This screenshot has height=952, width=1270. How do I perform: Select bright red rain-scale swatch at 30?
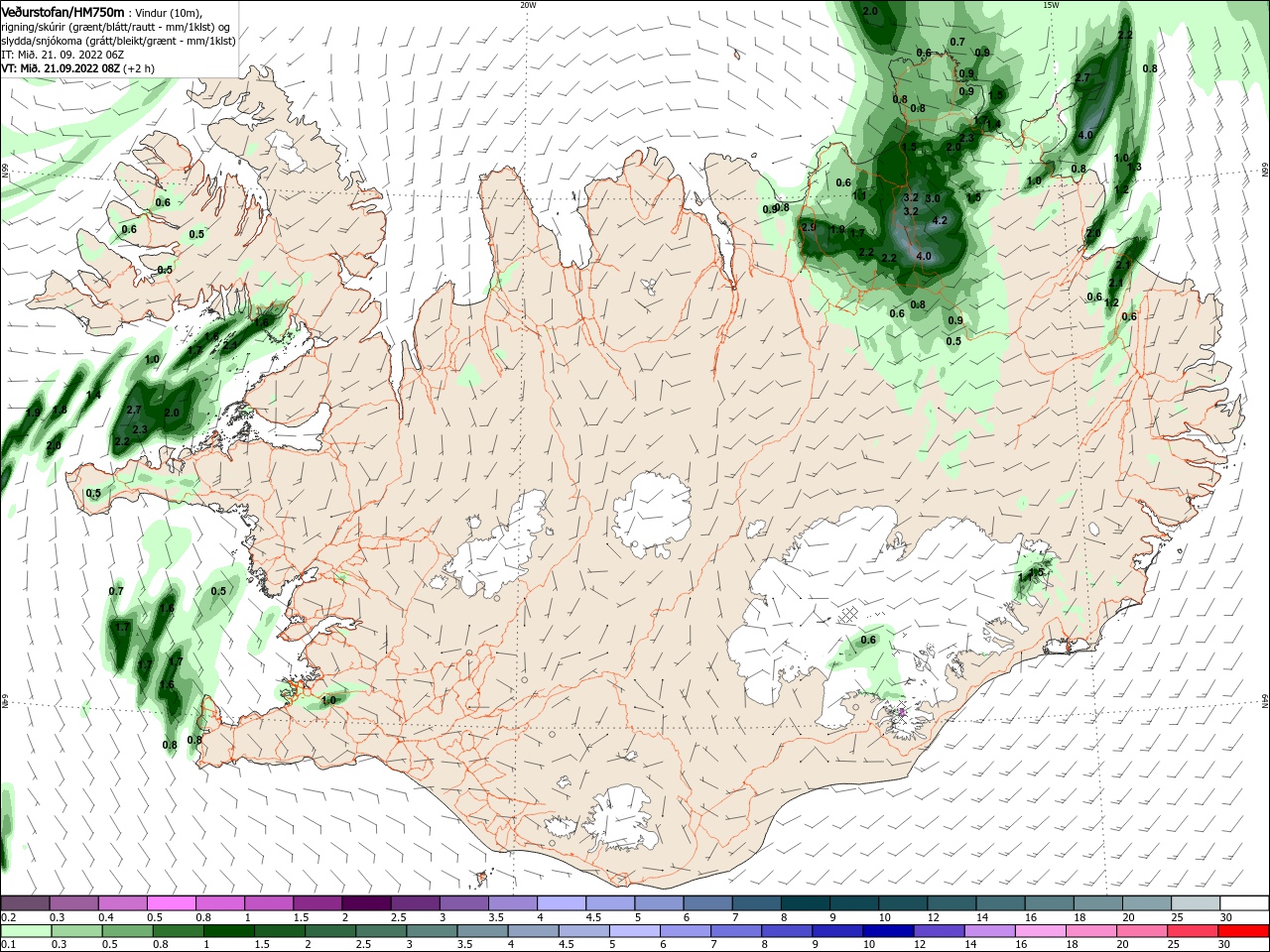pos(1244,931)
